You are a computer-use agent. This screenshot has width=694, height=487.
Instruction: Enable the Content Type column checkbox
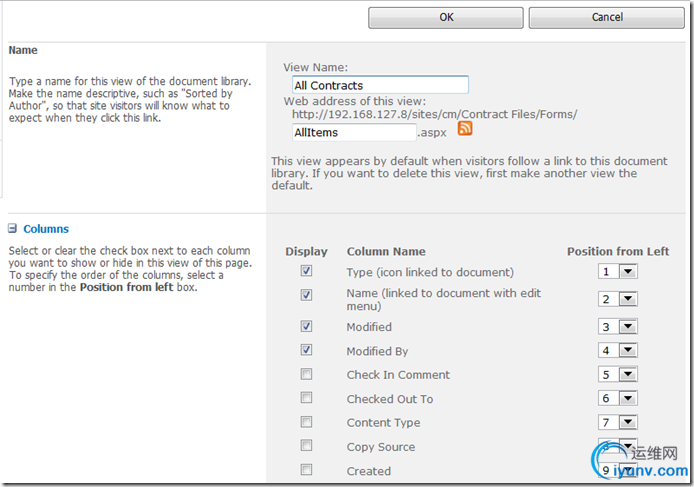[x=306, y=421]
